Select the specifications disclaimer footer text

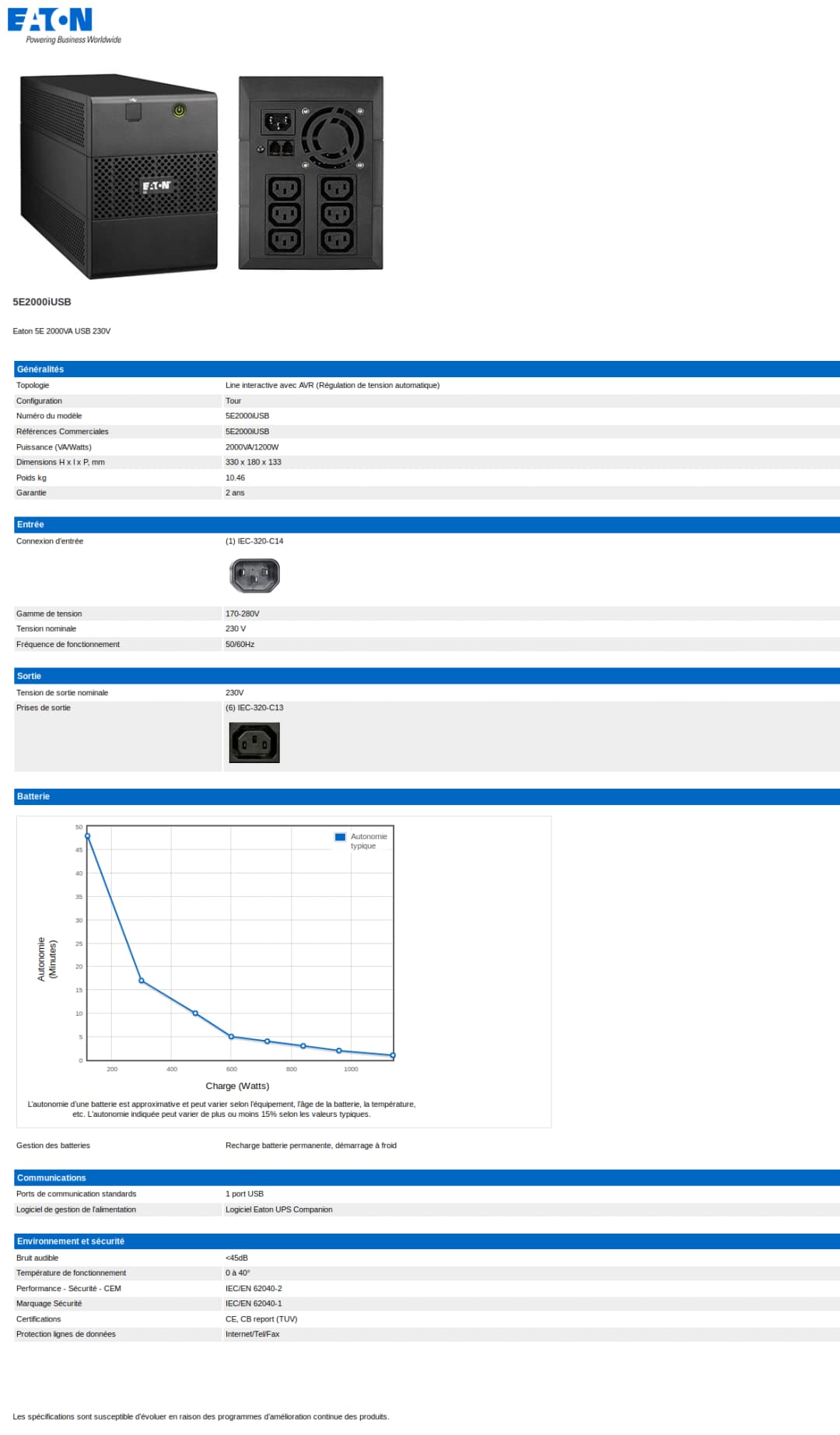pos(201,1416)
